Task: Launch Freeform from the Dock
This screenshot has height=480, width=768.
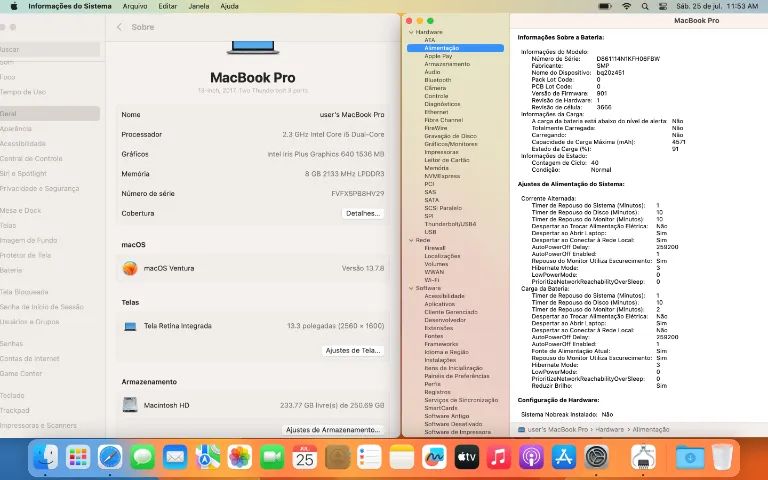Action: click(x=434, y=457)
